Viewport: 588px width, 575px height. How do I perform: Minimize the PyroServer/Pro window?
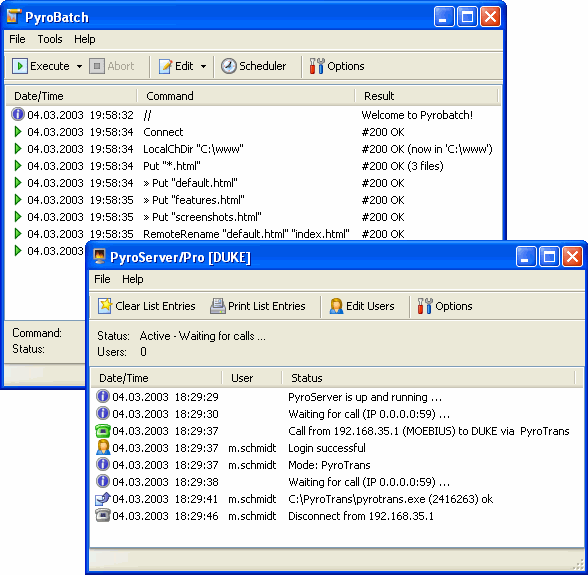[x=525, y=257]
